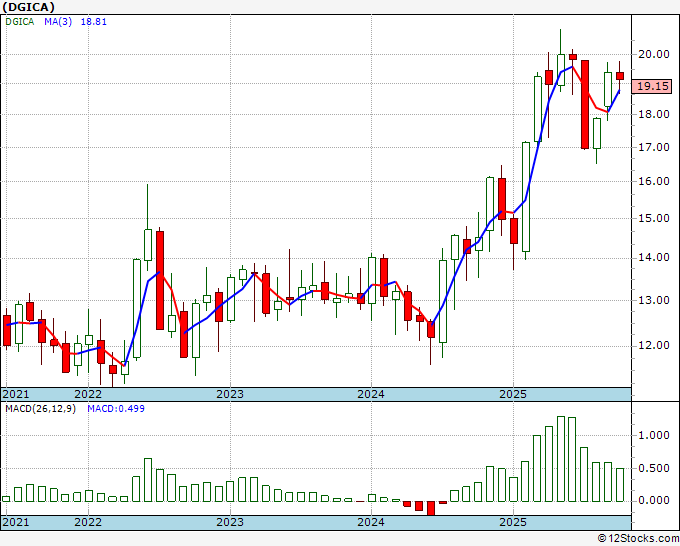Click the MACD(26,12,9) indicator label
The height and width of the screenshot is (546, 680).
point(40,409)
